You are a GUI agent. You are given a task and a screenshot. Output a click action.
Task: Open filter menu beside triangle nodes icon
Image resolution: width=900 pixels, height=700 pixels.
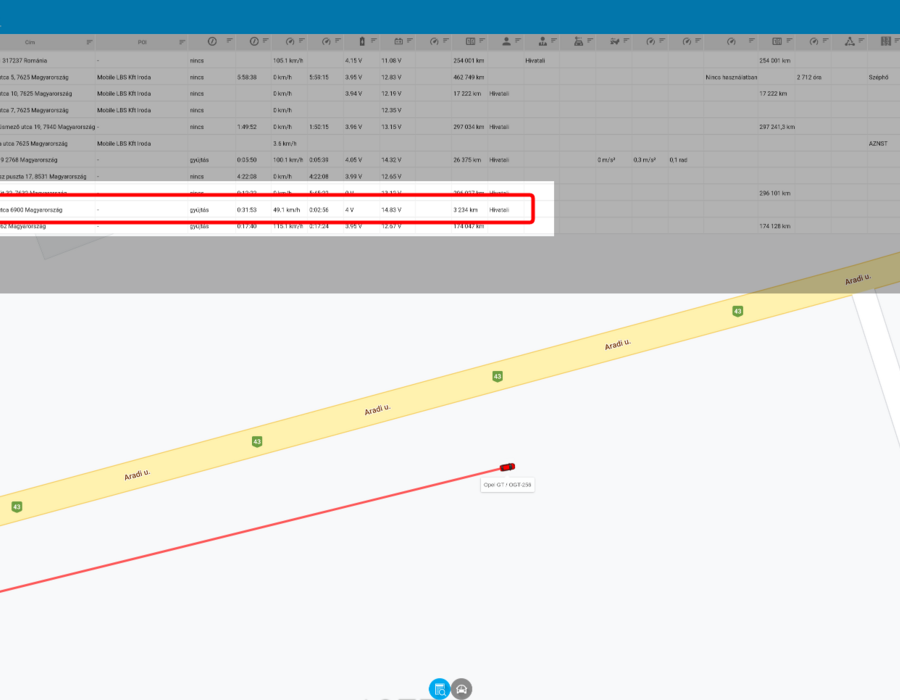[x=861, y=41]
